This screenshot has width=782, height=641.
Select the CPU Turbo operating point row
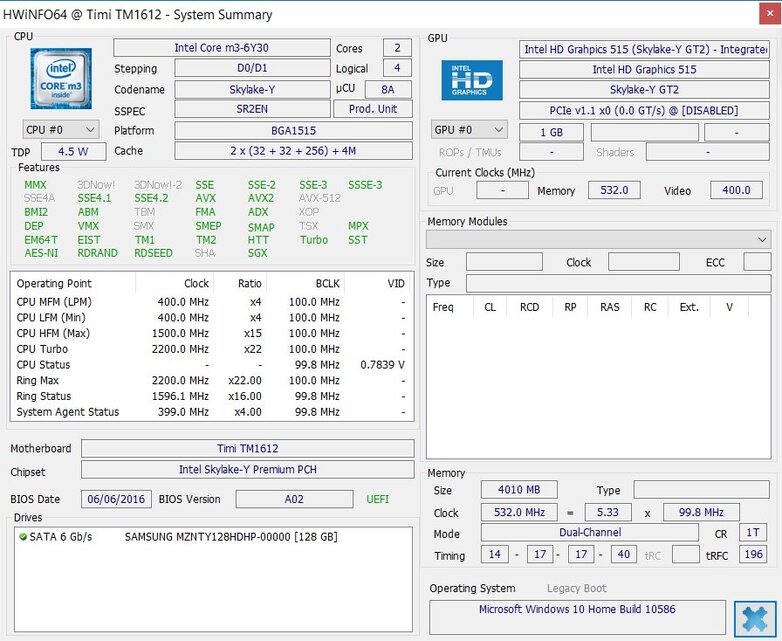(x=211, y=348)
